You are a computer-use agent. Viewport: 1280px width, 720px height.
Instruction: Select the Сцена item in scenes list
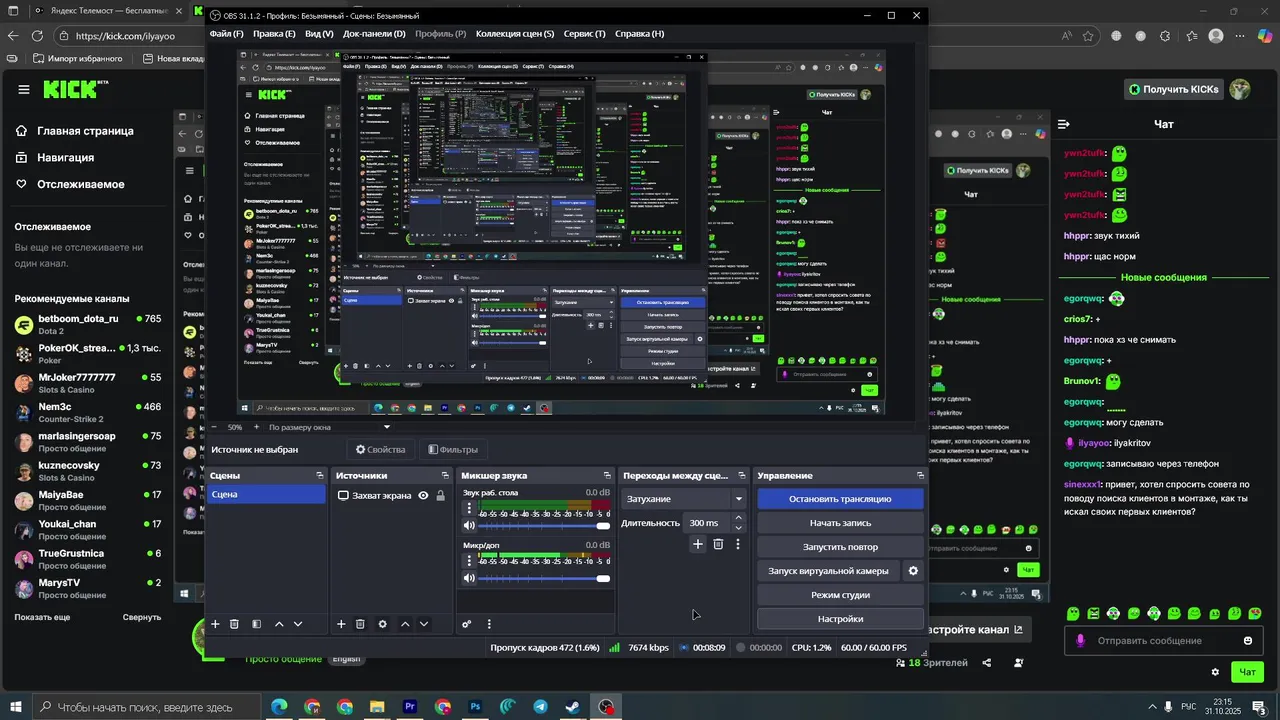[x=267, y=495]
